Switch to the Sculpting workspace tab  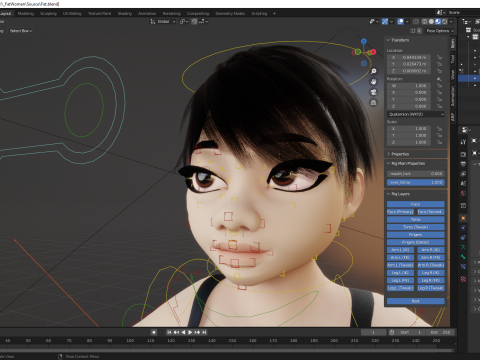coord(48,14)
